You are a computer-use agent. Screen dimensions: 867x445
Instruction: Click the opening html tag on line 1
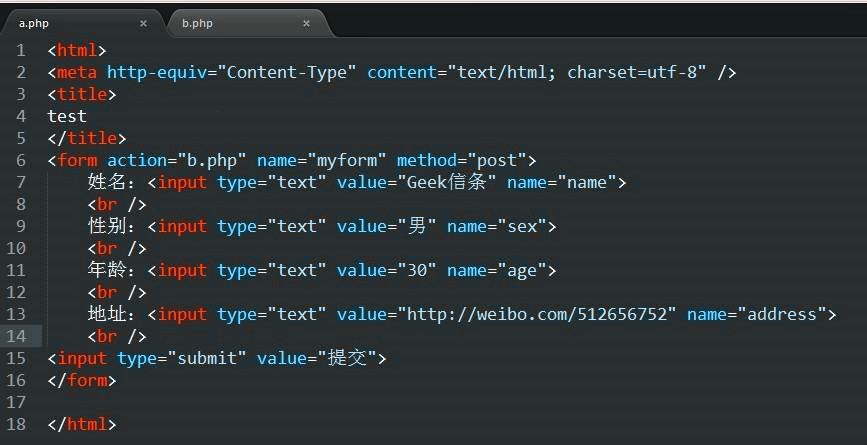77,51
